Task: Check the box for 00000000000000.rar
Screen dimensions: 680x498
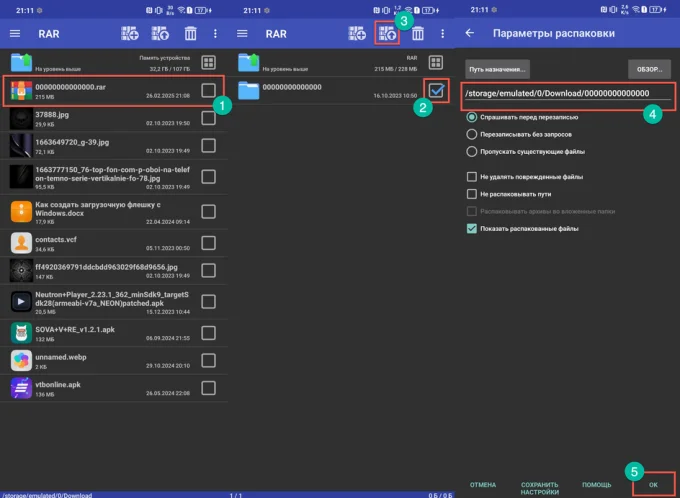Action: click(x=209, y=90)
